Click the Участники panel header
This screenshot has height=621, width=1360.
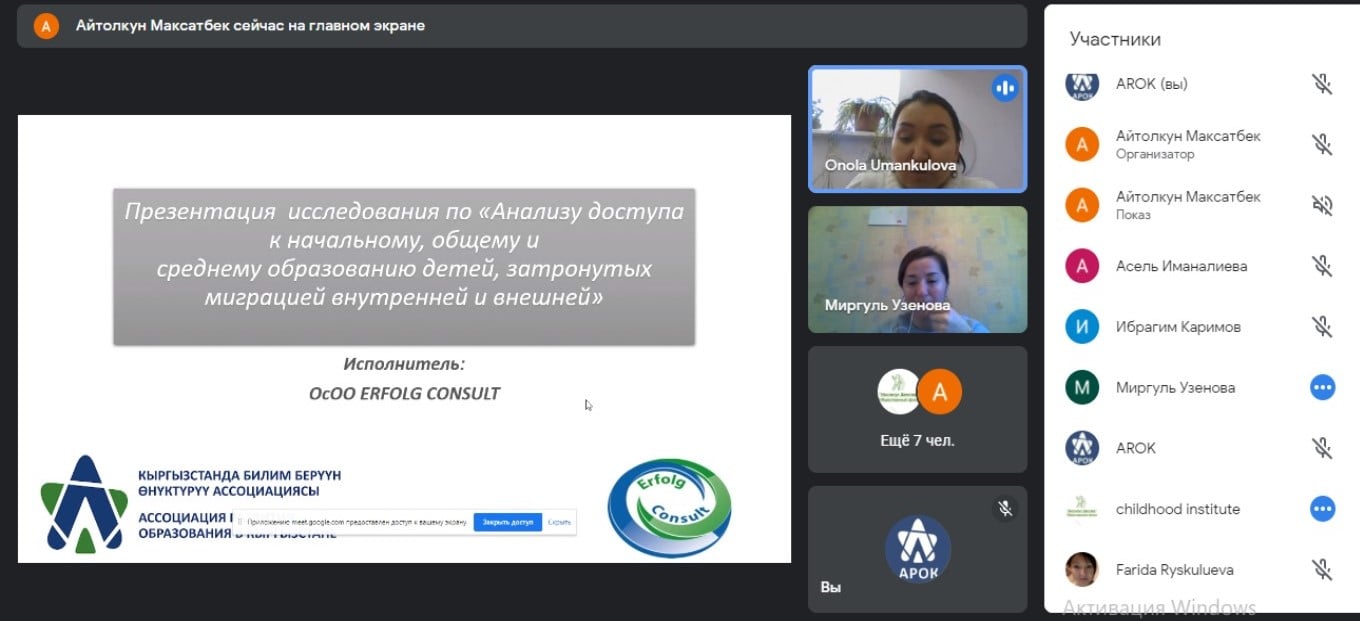(x=1115, y=39)
